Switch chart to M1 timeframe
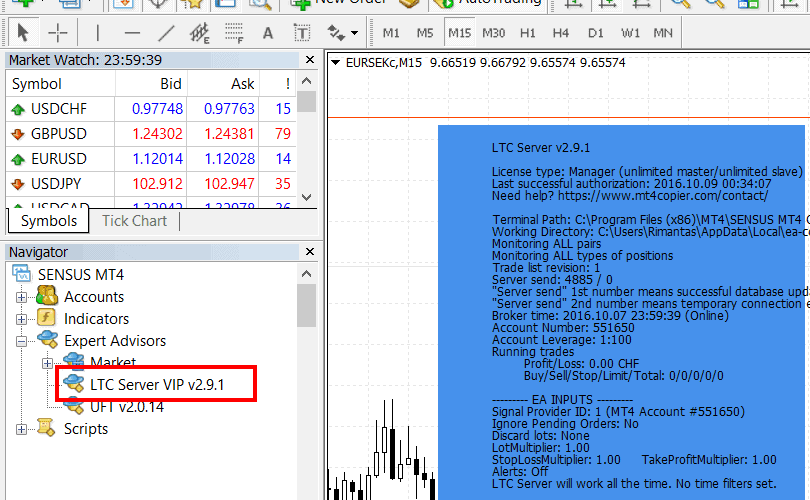The height and width of the screenshot is (500, 810). tap(391, 33)
